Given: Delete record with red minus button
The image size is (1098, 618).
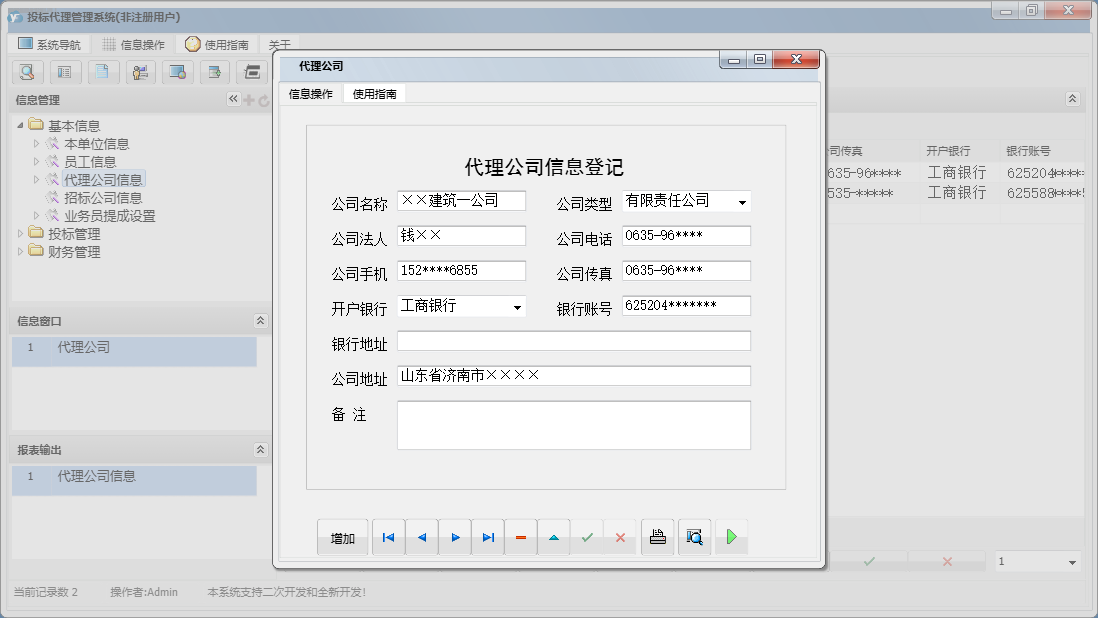Looking at the screenshot, I should pyautogui.click(x=521, y=538).
